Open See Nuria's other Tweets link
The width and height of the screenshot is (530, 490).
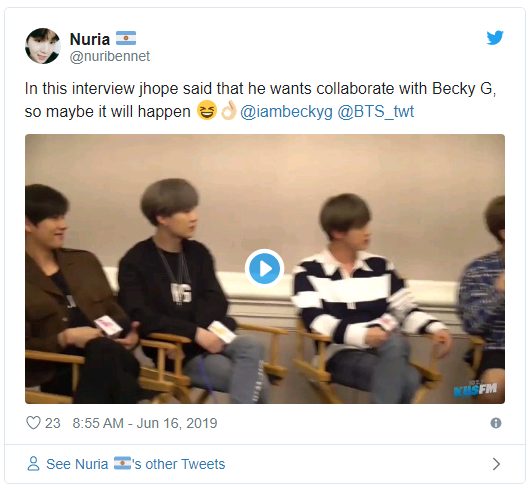(x=136, y=464)
